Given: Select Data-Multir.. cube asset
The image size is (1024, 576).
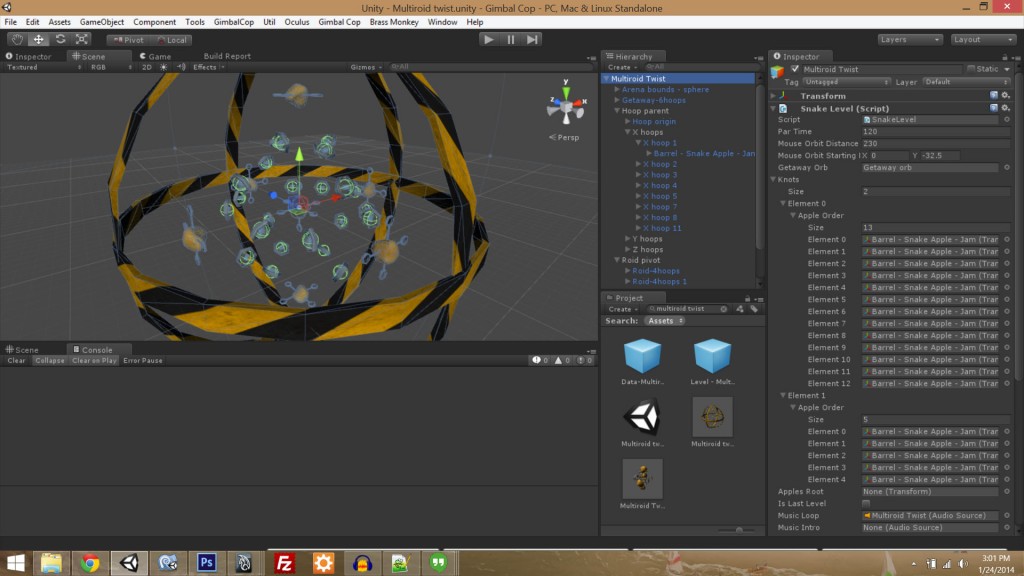Looking at the screenshot, I should (x=643, y=355).
